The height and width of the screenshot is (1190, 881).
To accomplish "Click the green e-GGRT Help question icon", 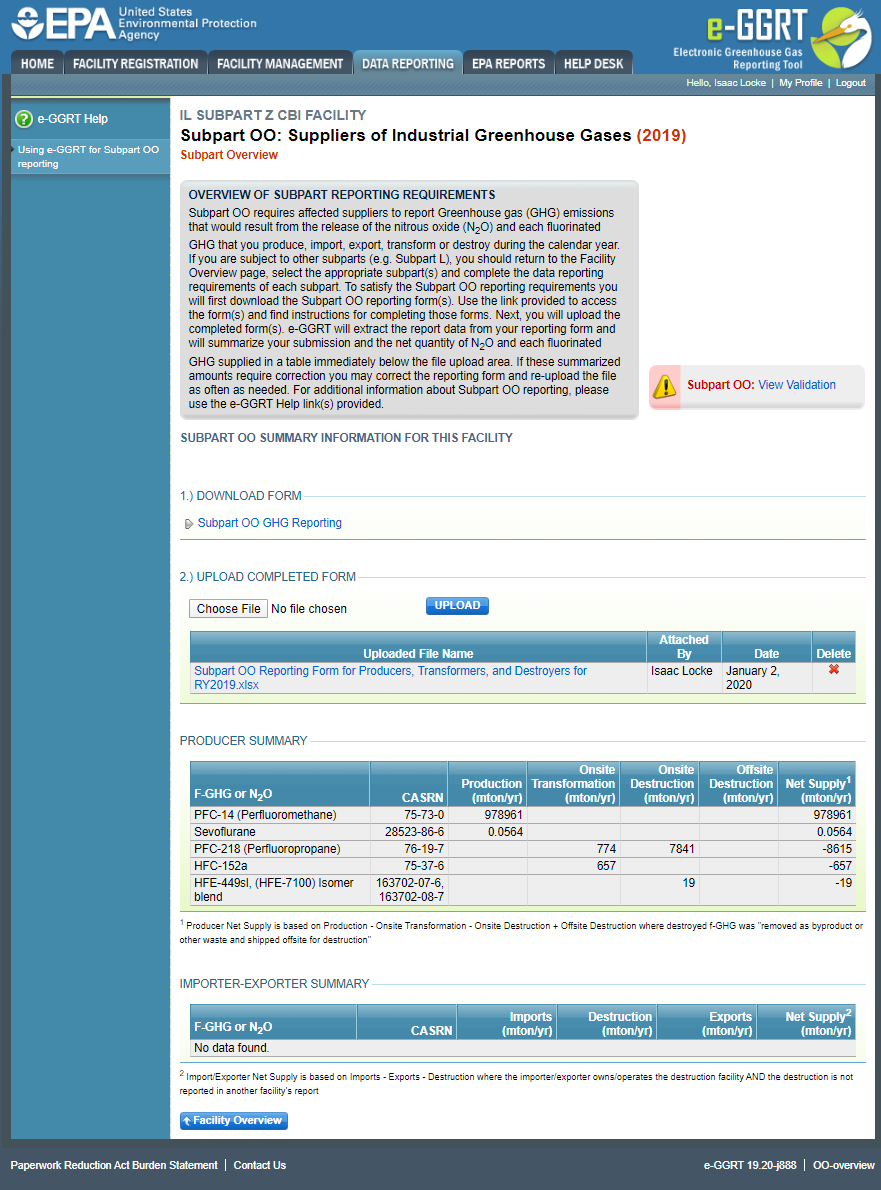I will point(24,119).
